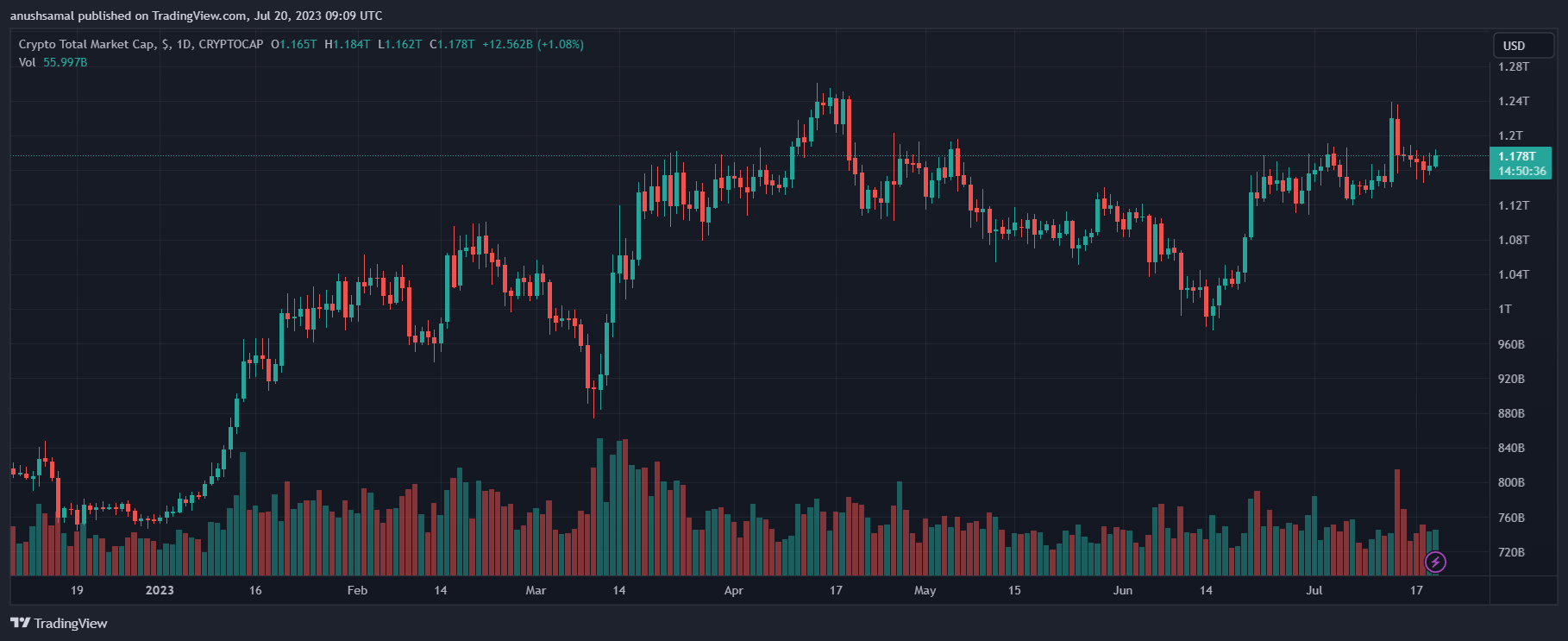Click the 720B label on price scale
Viewport: 1568px width, 641px height.
[x=1511, y=552]
